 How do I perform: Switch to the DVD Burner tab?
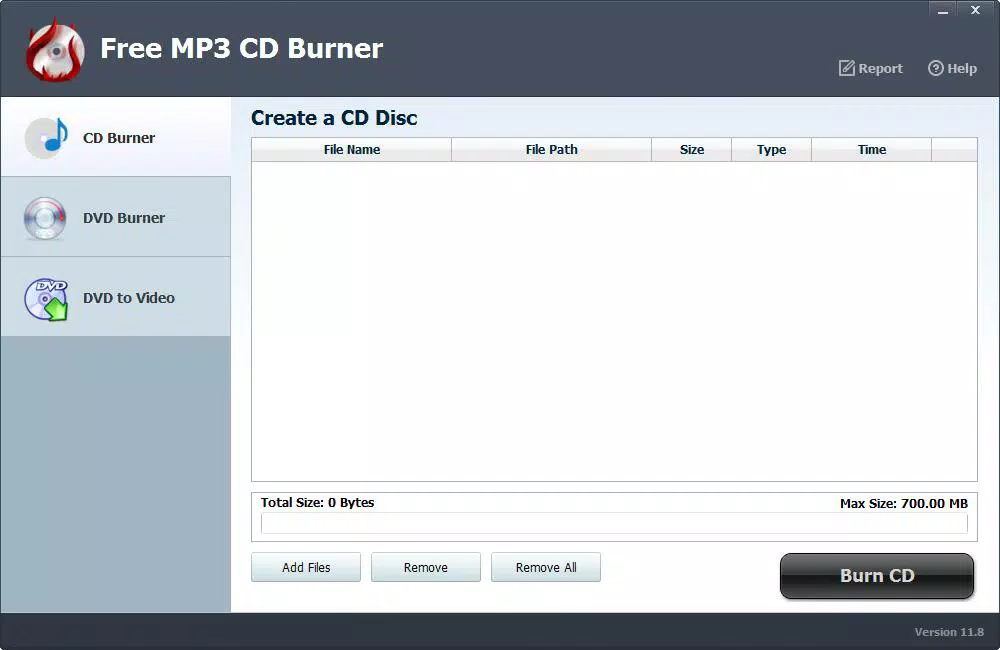(x=115, y=218)
